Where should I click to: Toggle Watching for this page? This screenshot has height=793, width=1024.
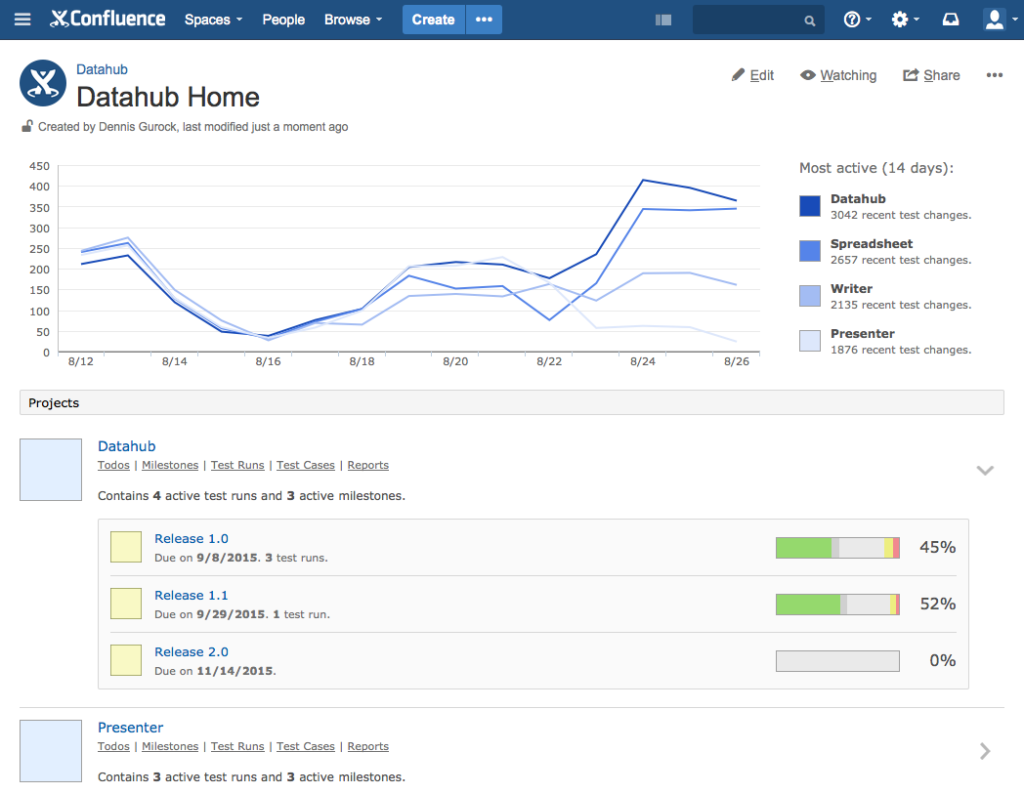pos(838,75)
